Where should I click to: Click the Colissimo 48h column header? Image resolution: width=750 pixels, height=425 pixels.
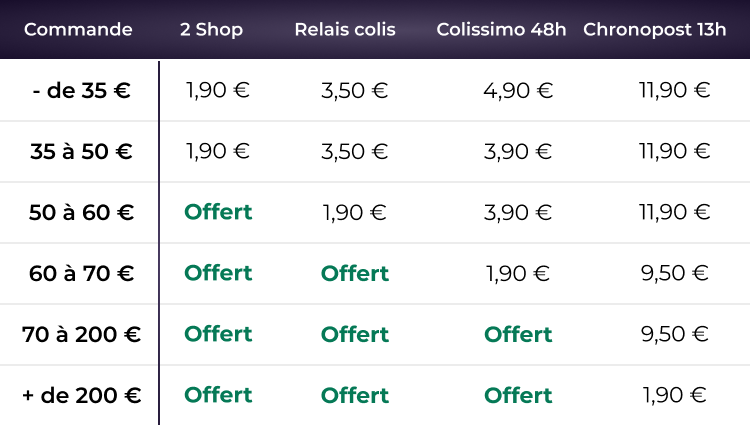click(504, 29)
